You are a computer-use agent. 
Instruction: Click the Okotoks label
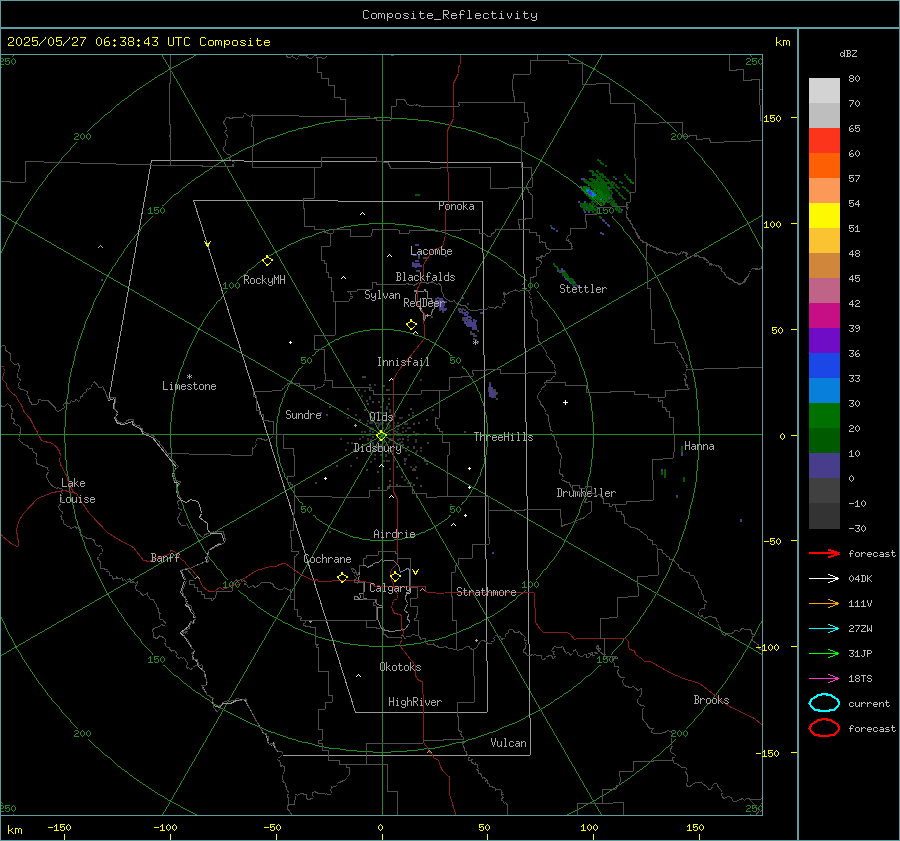coord(400,667)
